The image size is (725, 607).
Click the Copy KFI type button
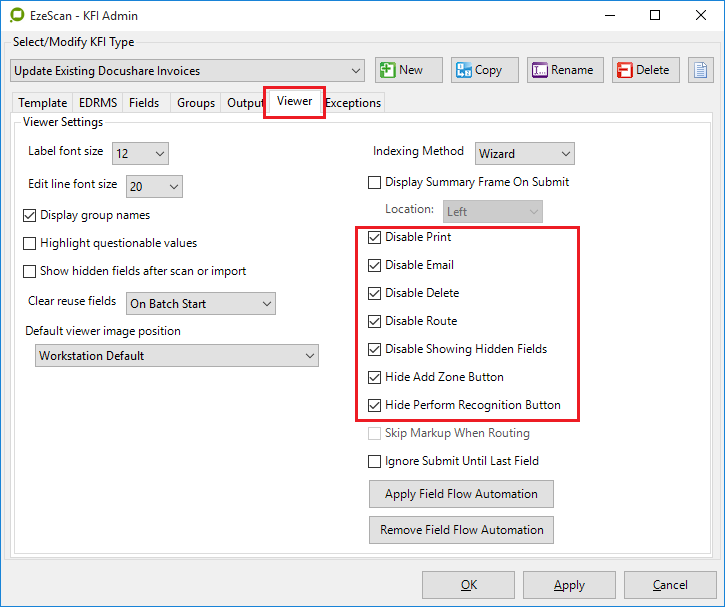[484, 70]
